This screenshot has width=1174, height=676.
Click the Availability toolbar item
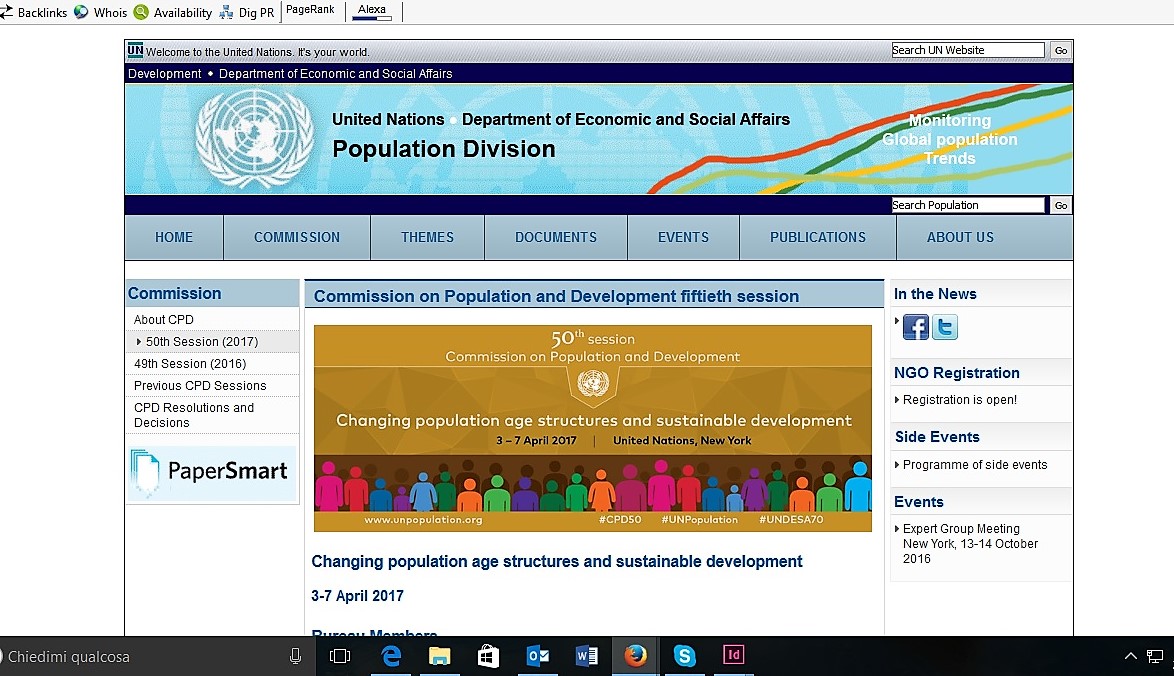click(173, 13)
